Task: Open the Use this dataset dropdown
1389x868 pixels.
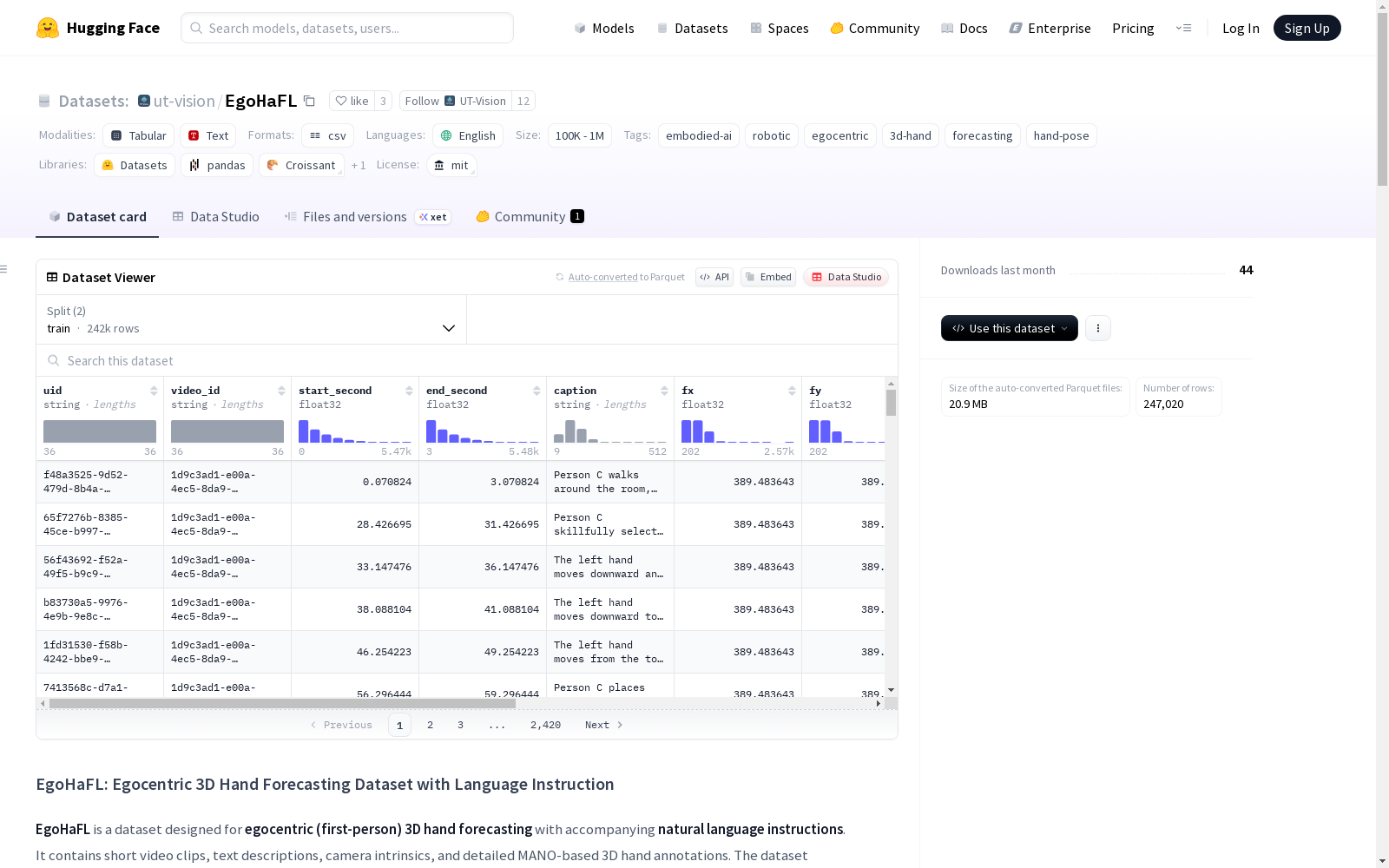Action: [x=1010, y=328]
